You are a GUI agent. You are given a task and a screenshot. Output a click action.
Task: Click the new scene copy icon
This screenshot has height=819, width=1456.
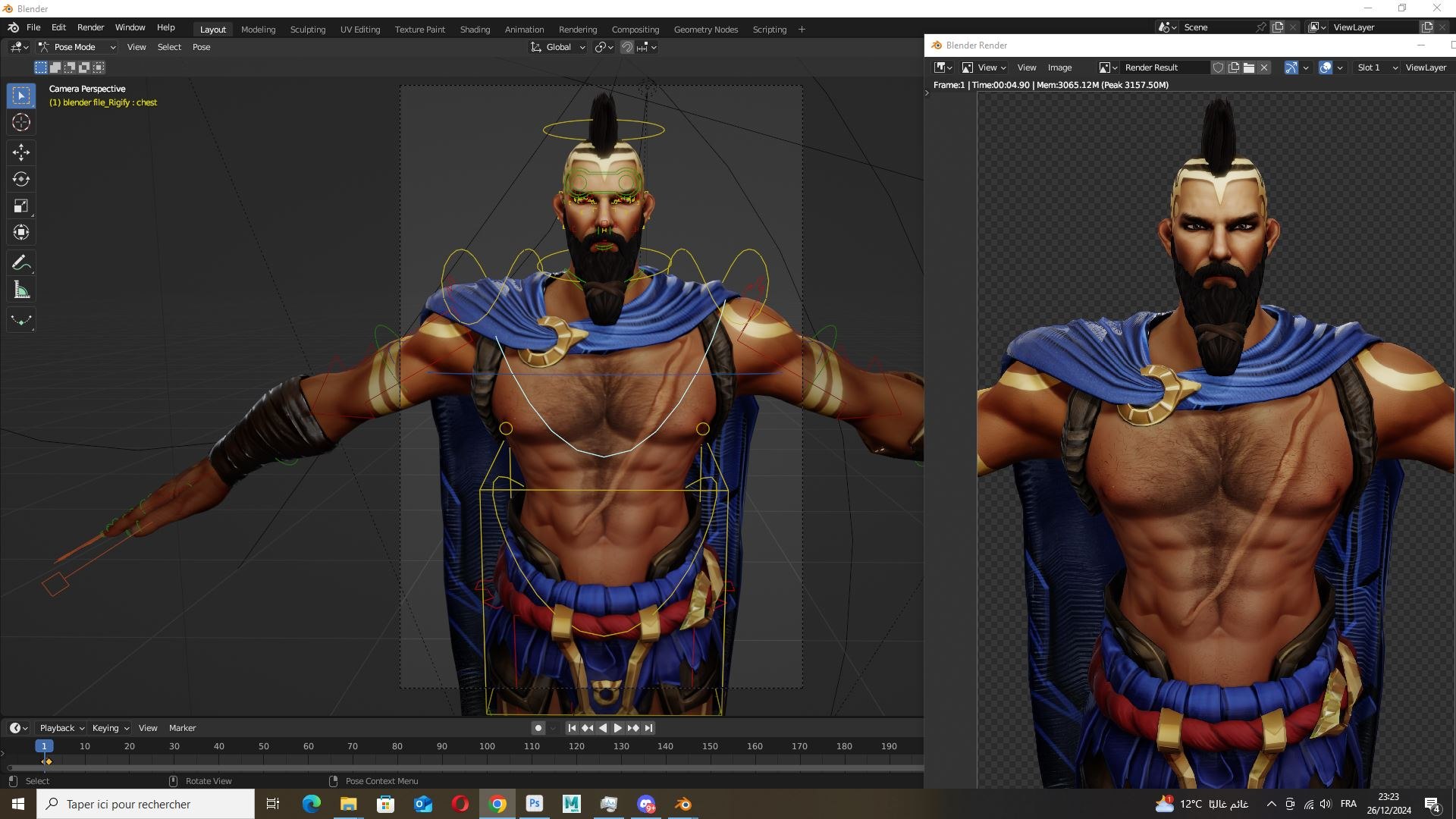pos(1278,27)
